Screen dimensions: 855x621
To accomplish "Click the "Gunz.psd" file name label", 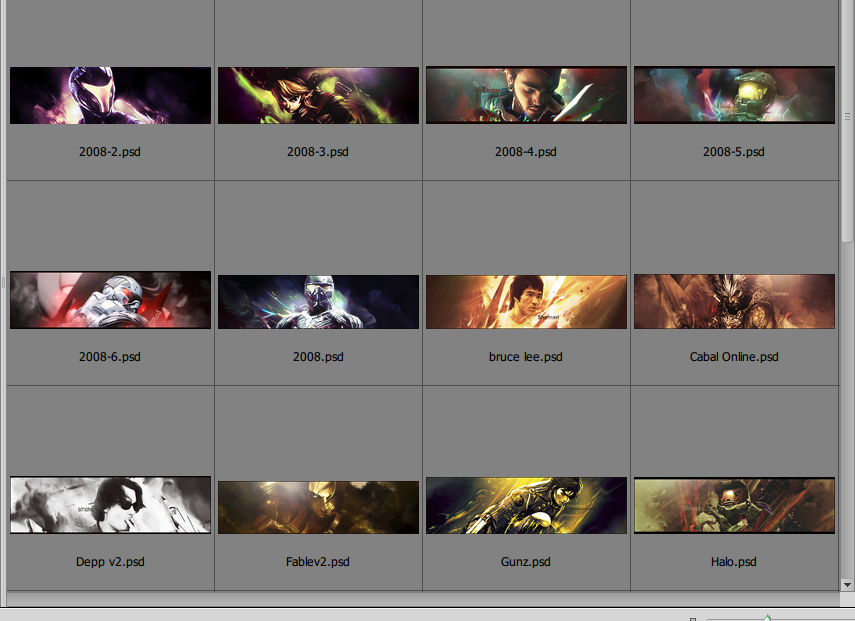I will 526,562.
